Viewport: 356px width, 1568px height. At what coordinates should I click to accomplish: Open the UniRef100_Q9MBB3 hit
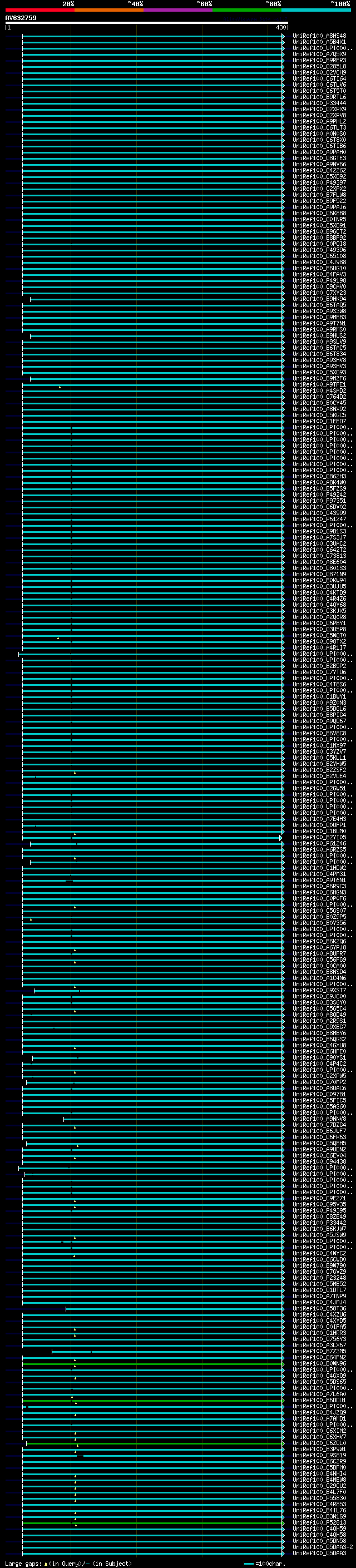(x=319, y=317)
